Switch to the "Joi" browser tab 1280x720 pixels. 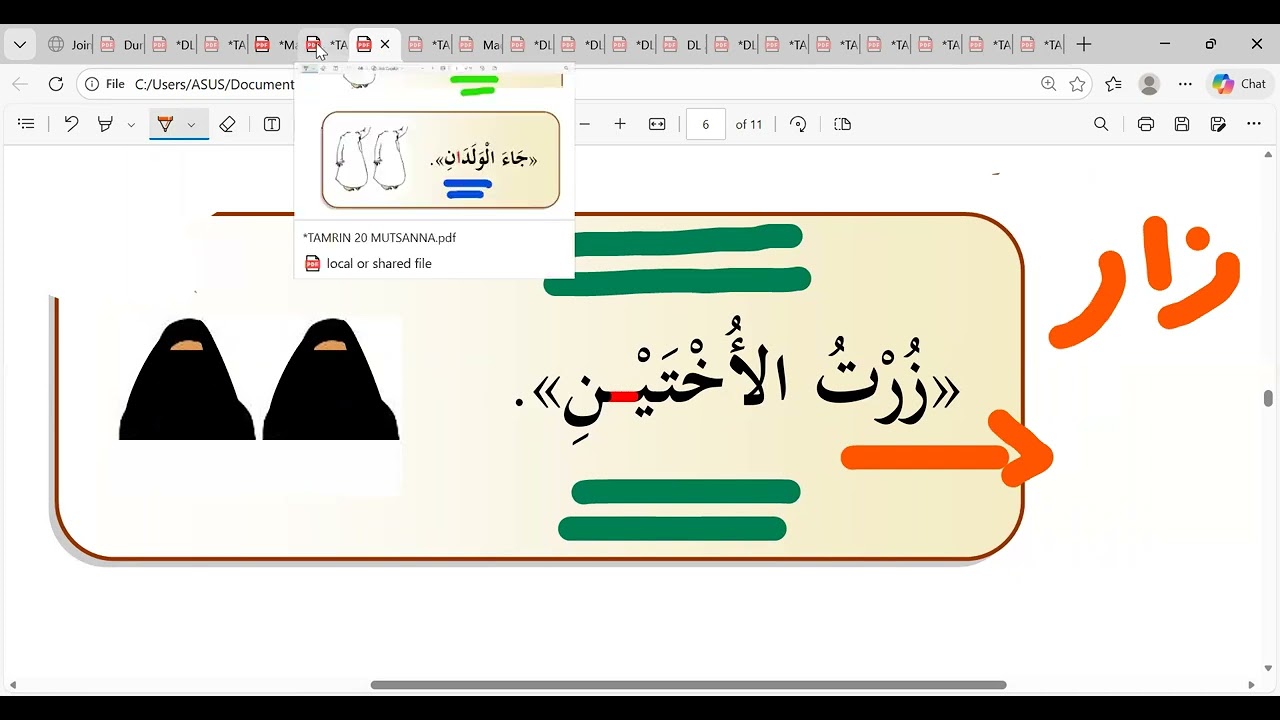click(68, 45)
